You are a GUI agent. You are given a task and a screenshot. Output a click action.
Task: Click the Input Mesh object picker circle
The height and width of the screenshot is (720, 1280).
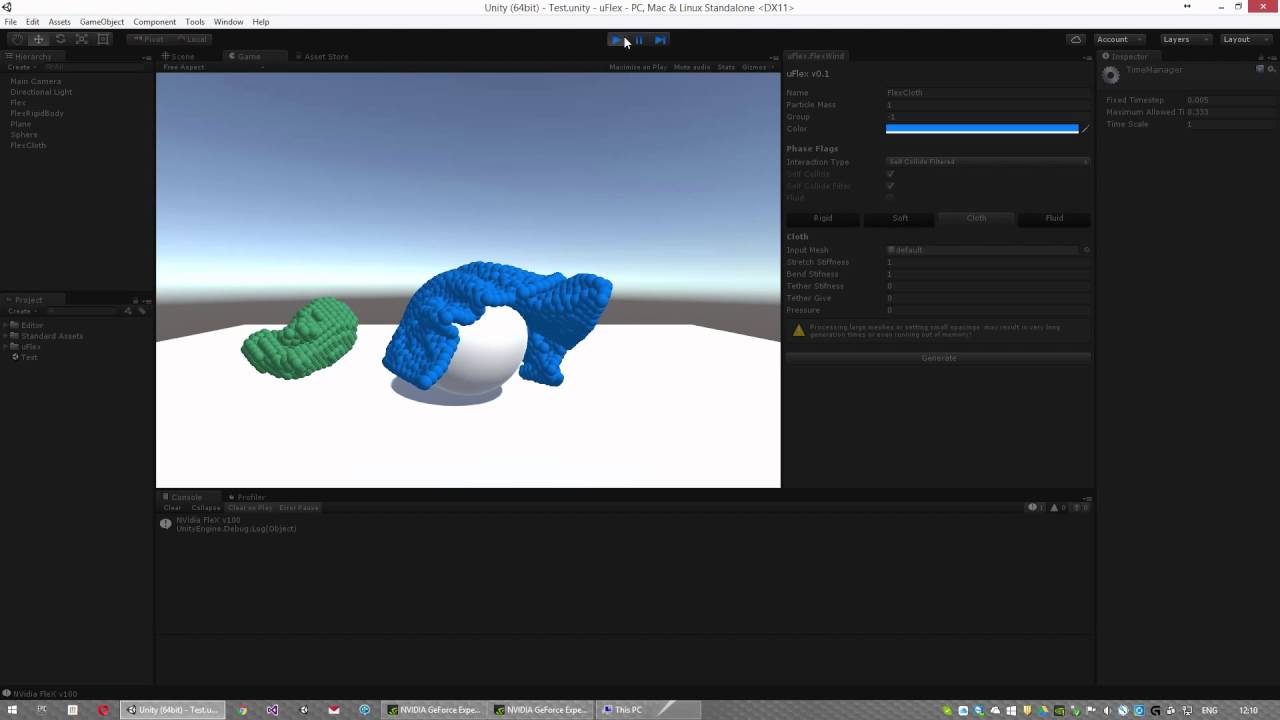tap(1086, 250)
